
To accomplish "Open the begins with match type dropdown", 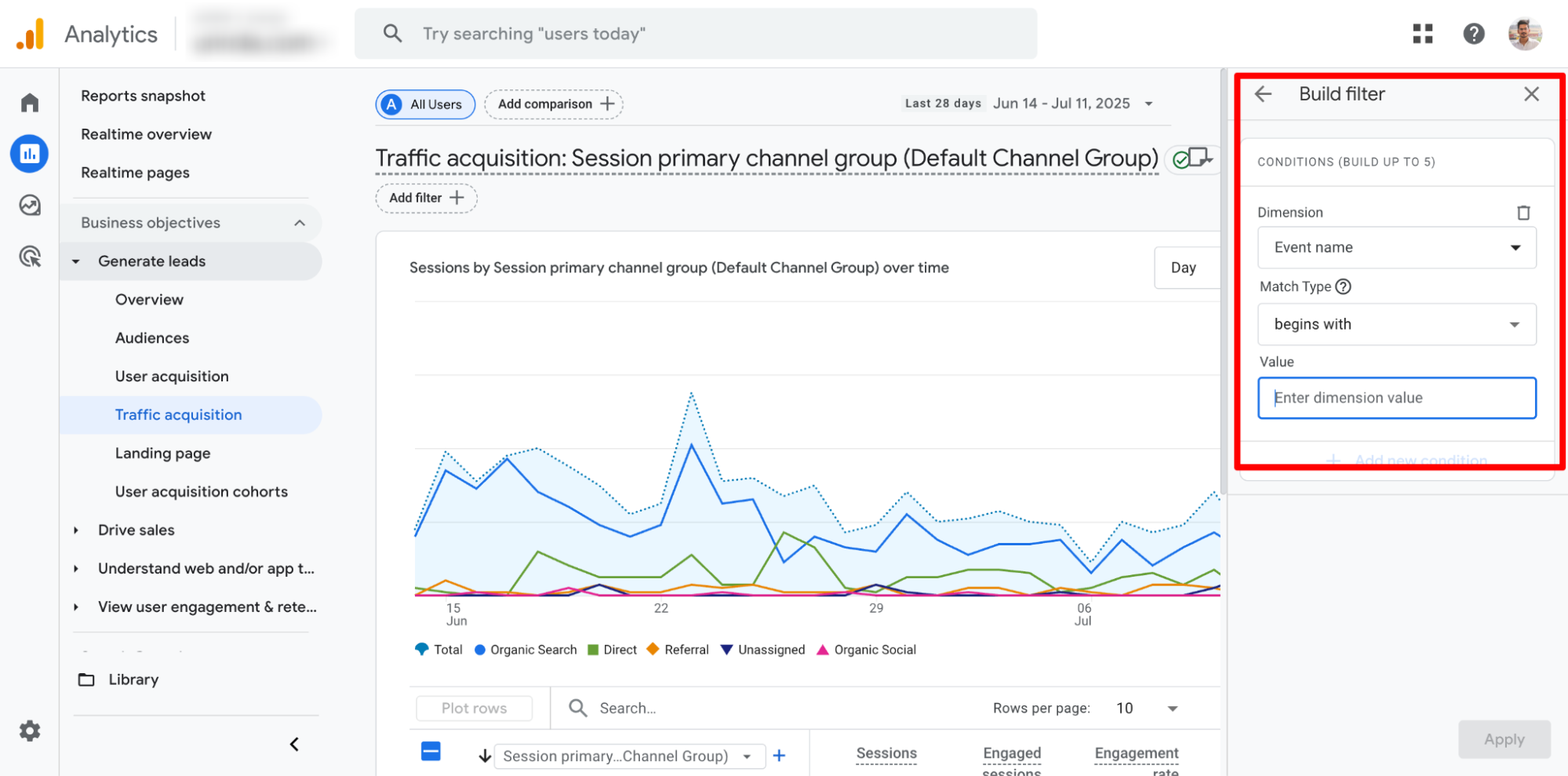I will (x=1396, y=324).
